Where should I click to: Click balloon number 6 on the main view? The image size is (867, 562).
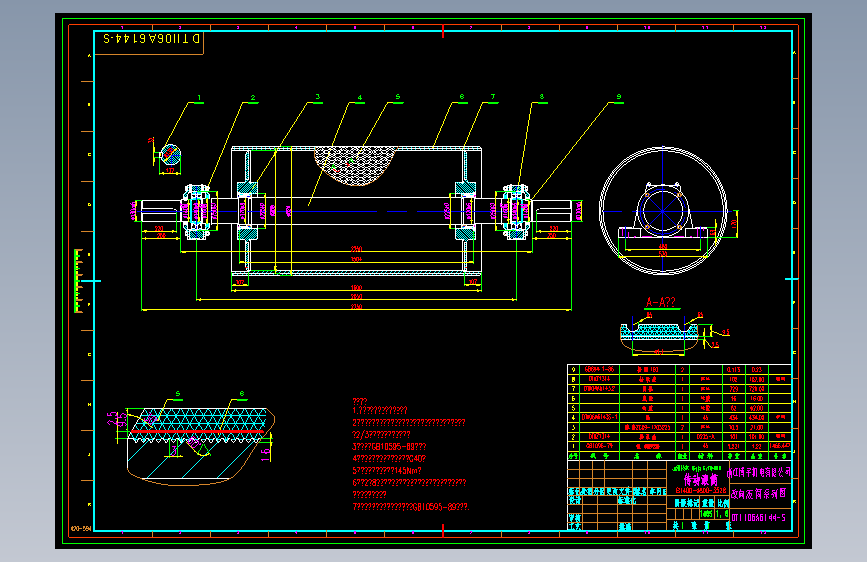click(x=462, y=97)
